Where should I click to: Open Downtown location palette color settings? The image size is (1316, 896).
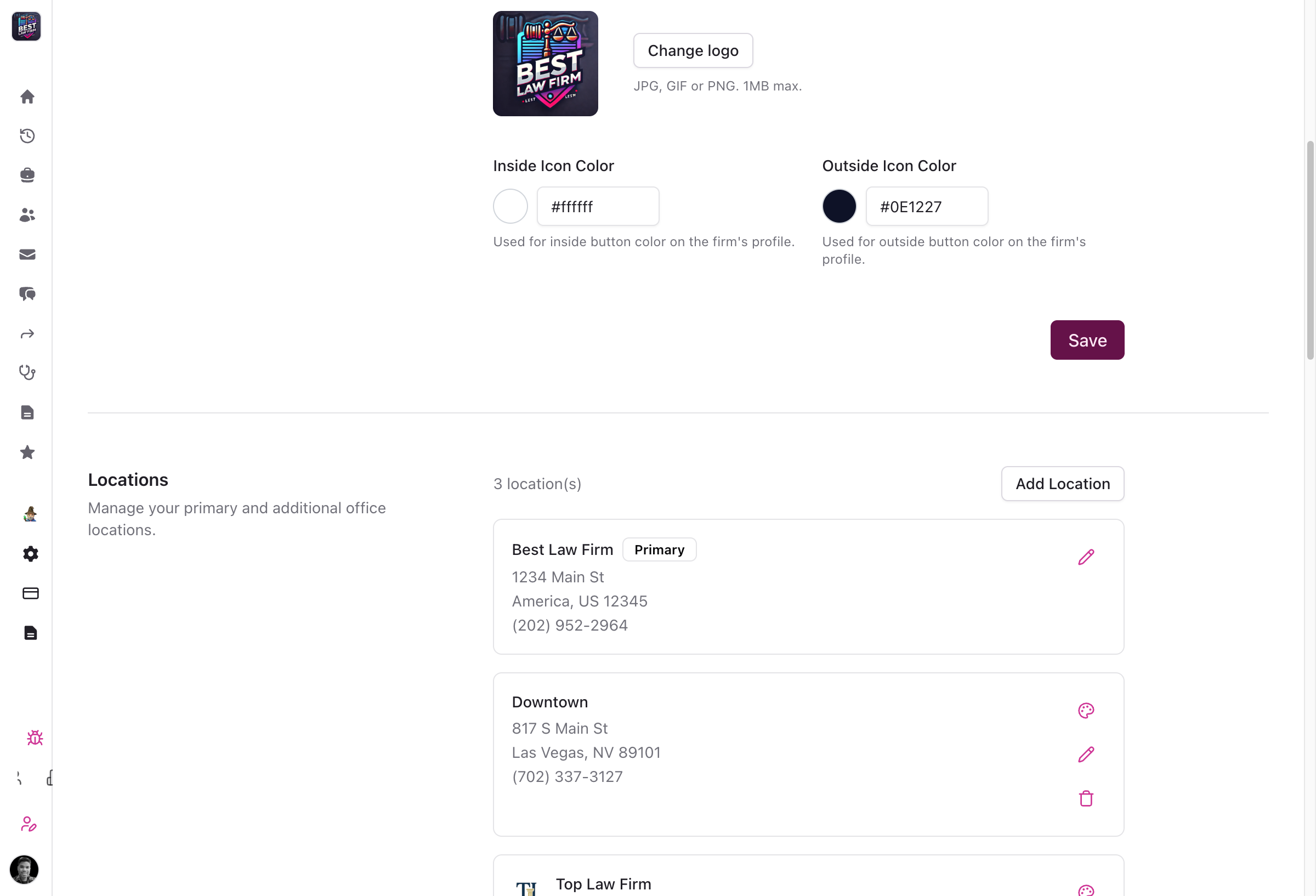[1086, 710]
